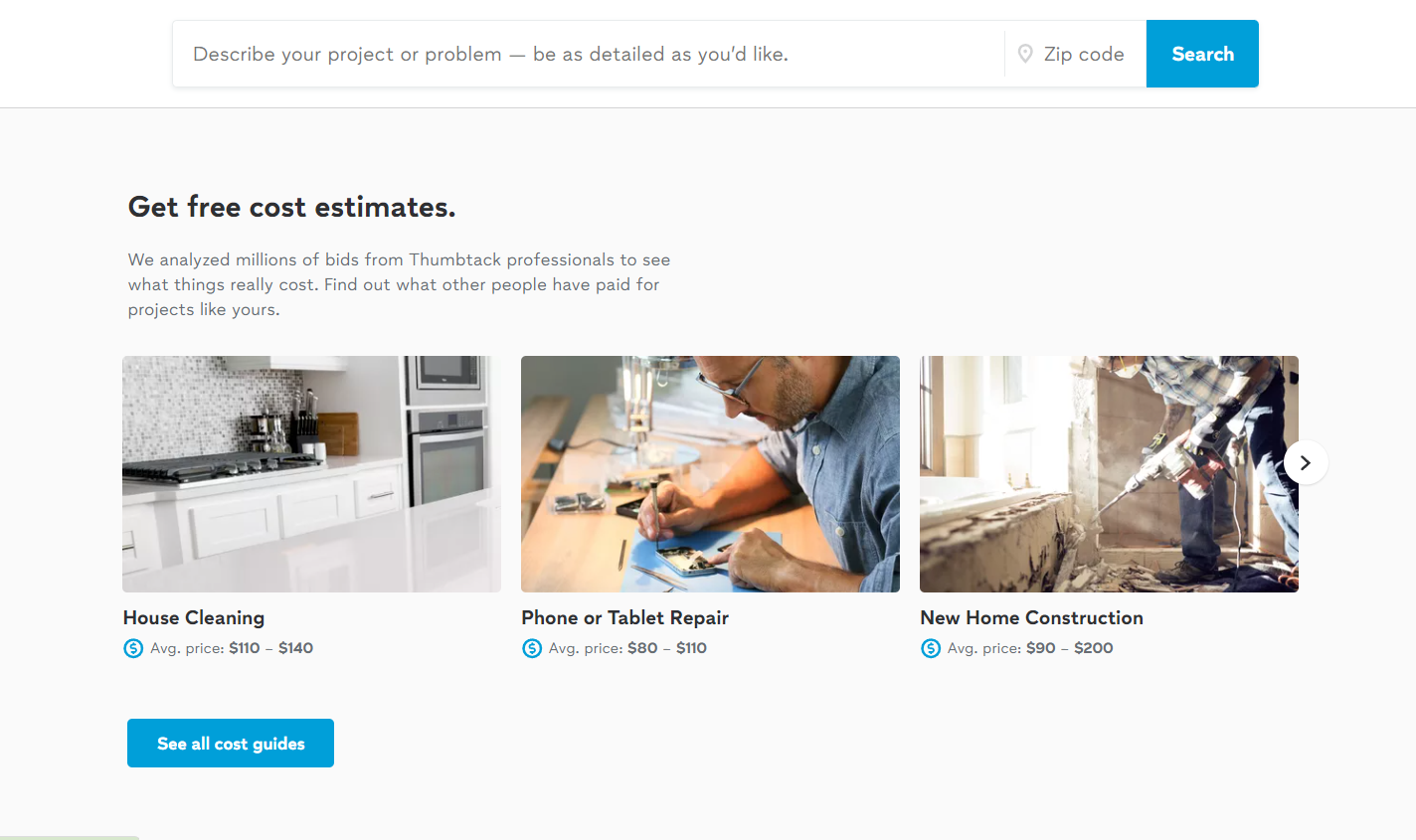Click the dollar icon near New Home Construction's price
The height and width of the screenshot is (840, 1416).
(x=931, y=648)
